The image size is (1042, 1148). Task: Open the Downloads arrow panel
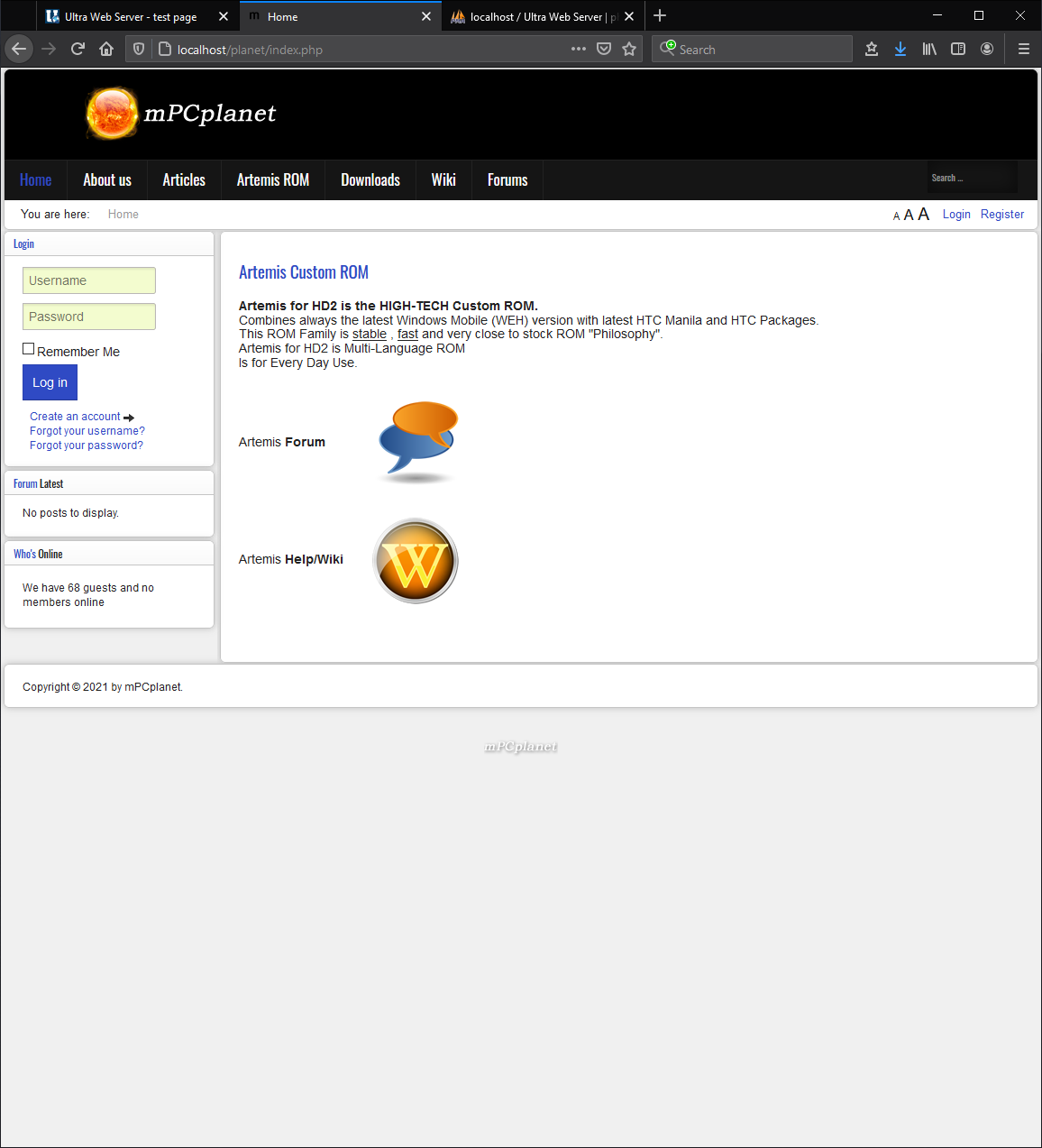pos(900,49)
